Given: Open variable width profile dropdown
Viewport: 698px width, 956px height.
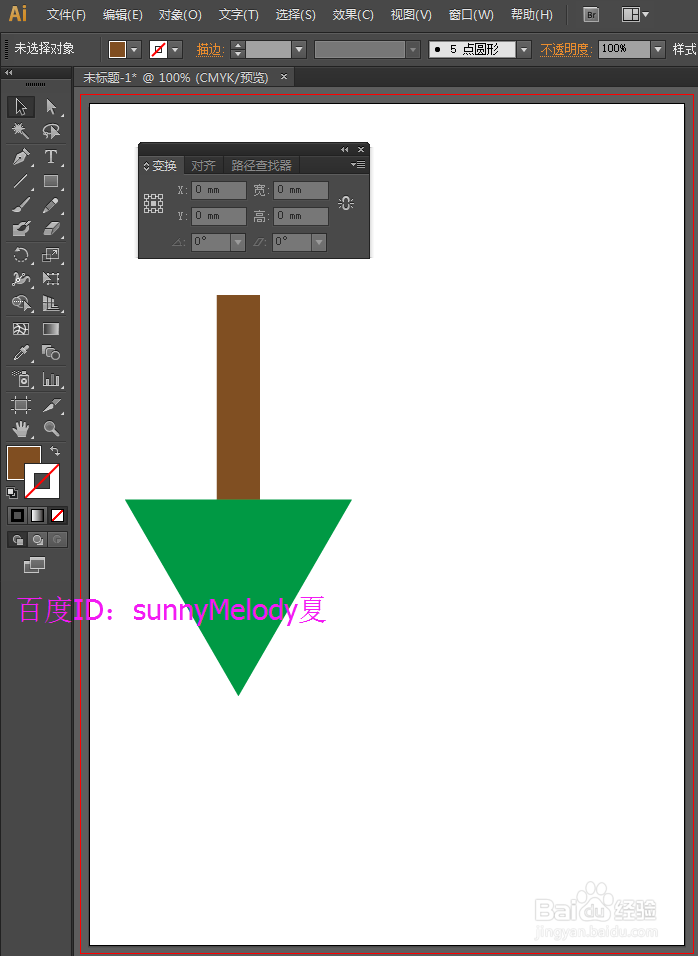Looking at the screenshot, I should click(x=413, y=49).
